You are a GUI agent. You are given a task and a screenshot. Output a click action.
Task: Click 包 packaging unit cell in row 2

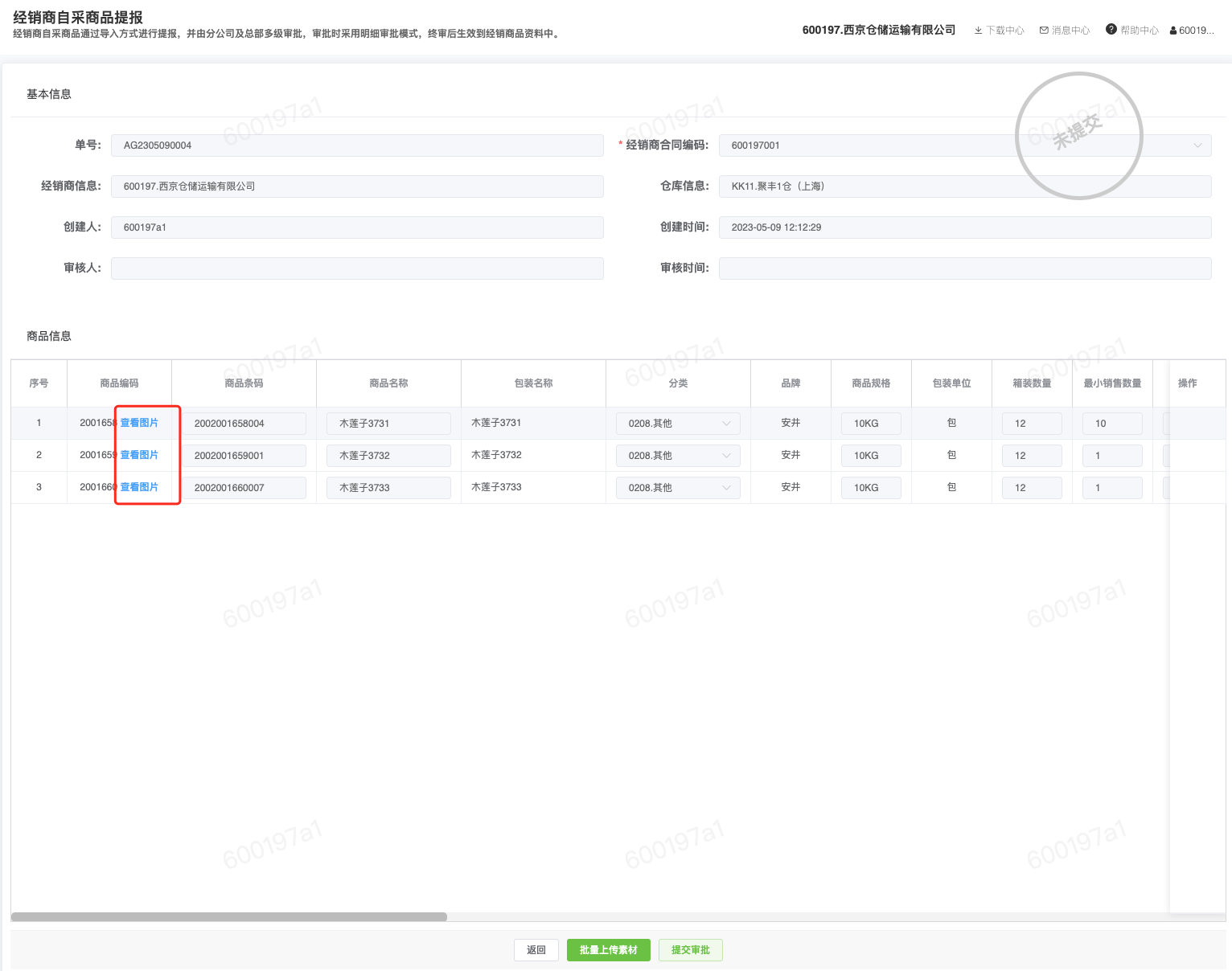951,455
